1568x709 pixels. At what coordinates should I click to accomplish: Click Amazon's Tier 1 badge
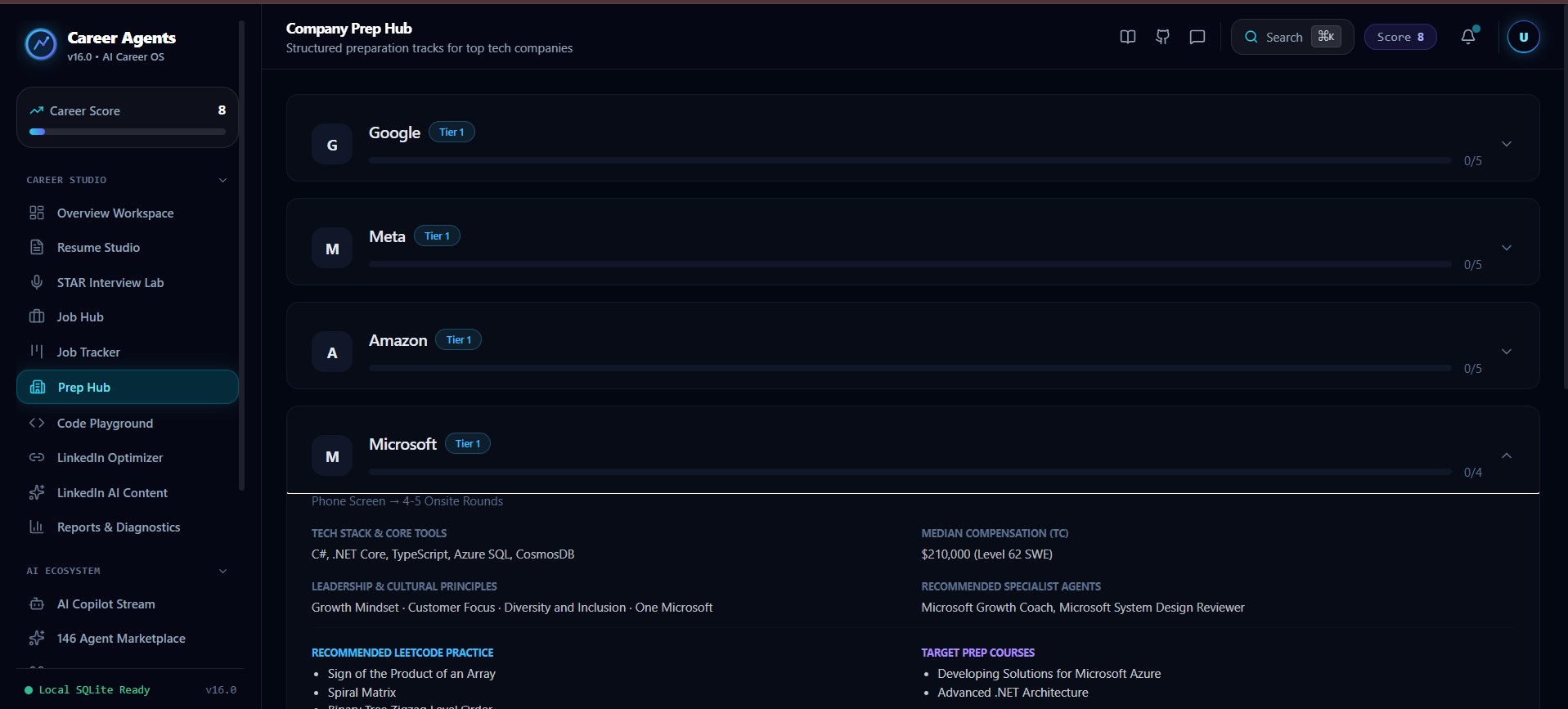[458, 339]
